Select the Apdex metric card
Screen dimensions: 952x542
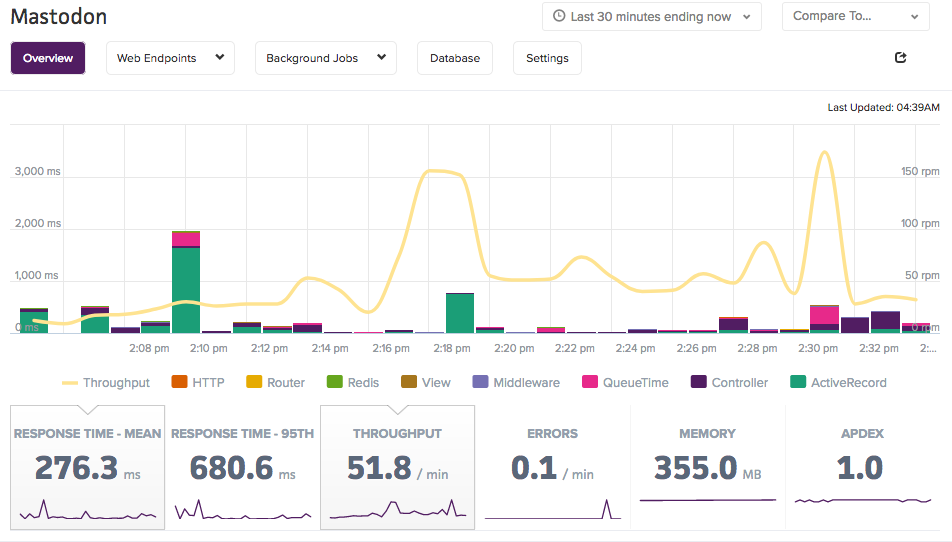pyautogui.click(x=863, y=467)
